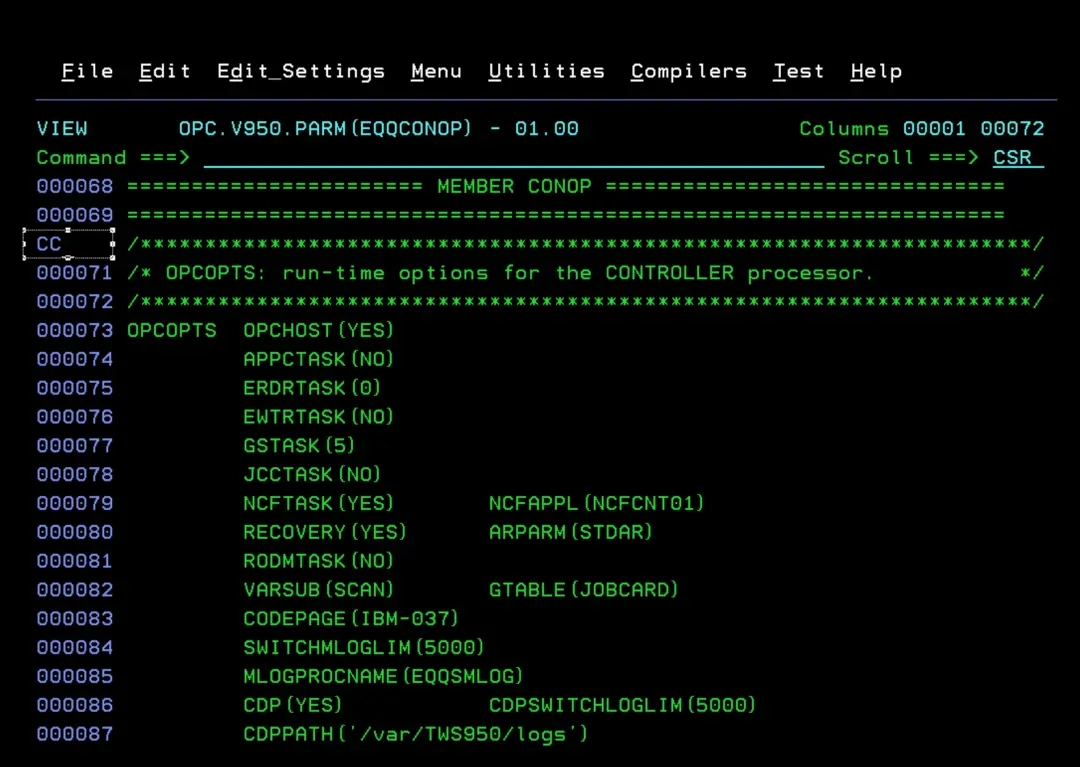
Task: Click line number 000071
Action: click(74, 273)
